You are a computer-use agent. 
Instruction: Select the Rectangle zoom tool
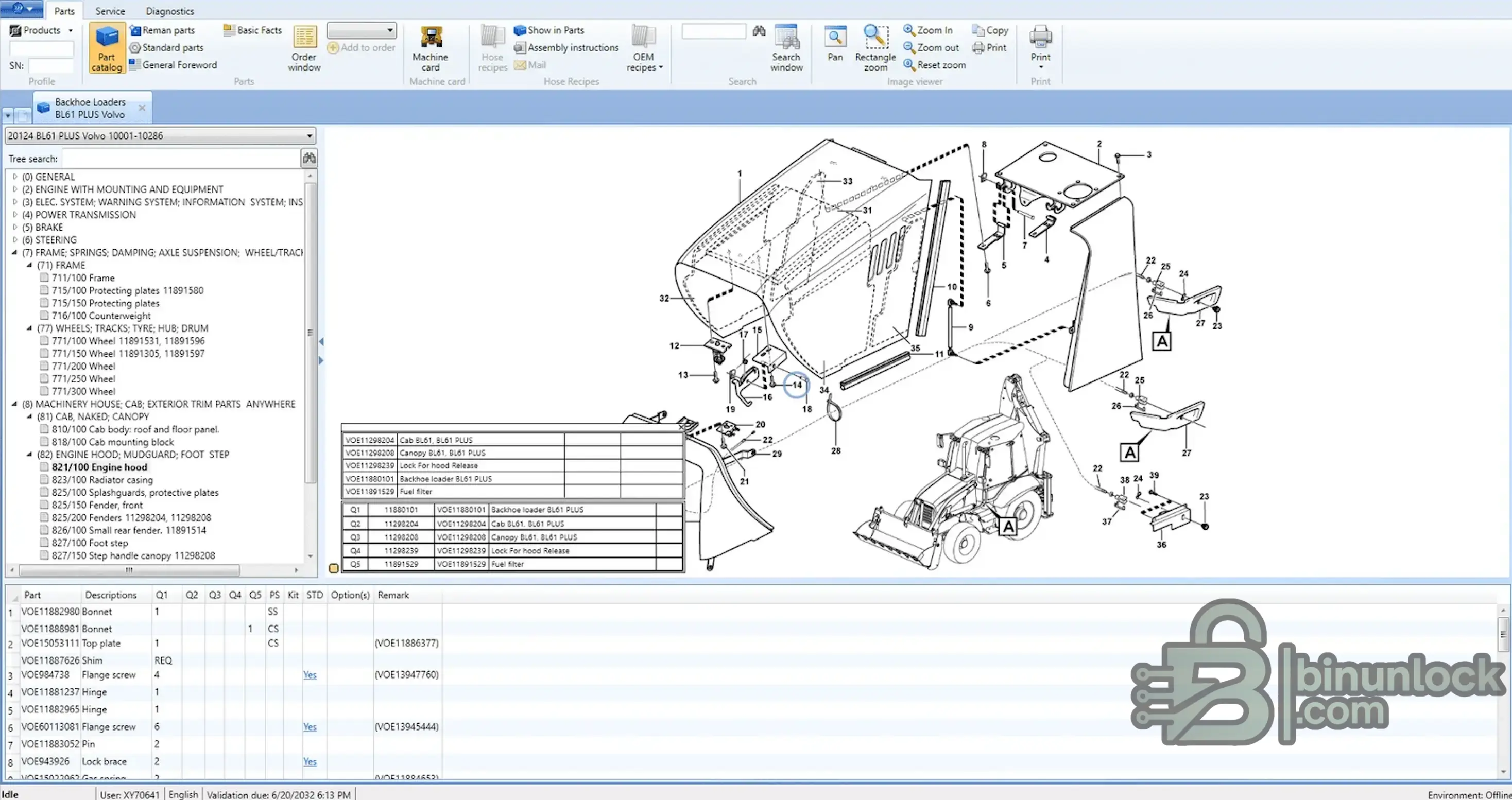pyautogui.click(x=875, y=48)
